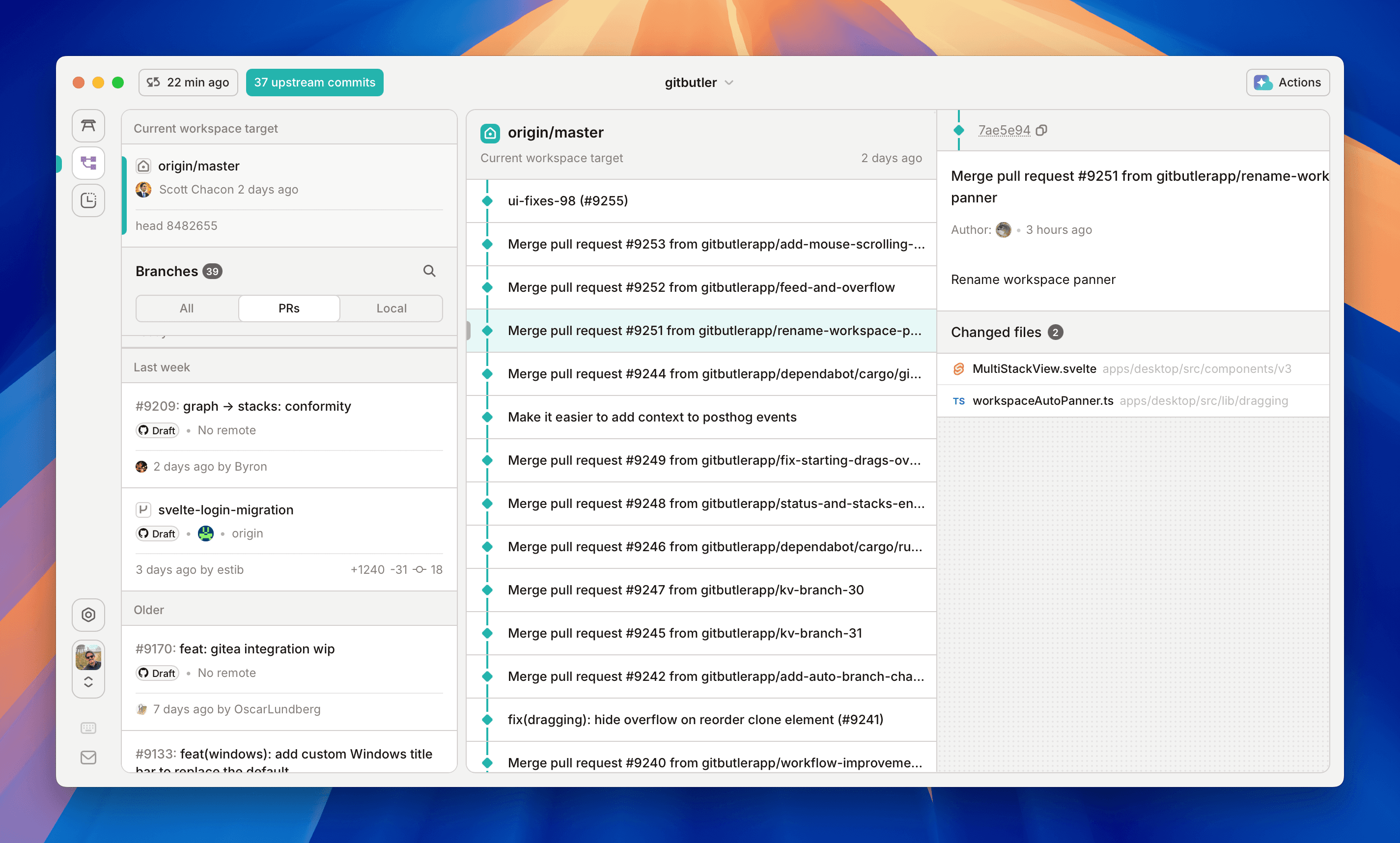1400x843 pixels.
Task: Open the gitbutler project dropdown
Action: coord(699,83)
